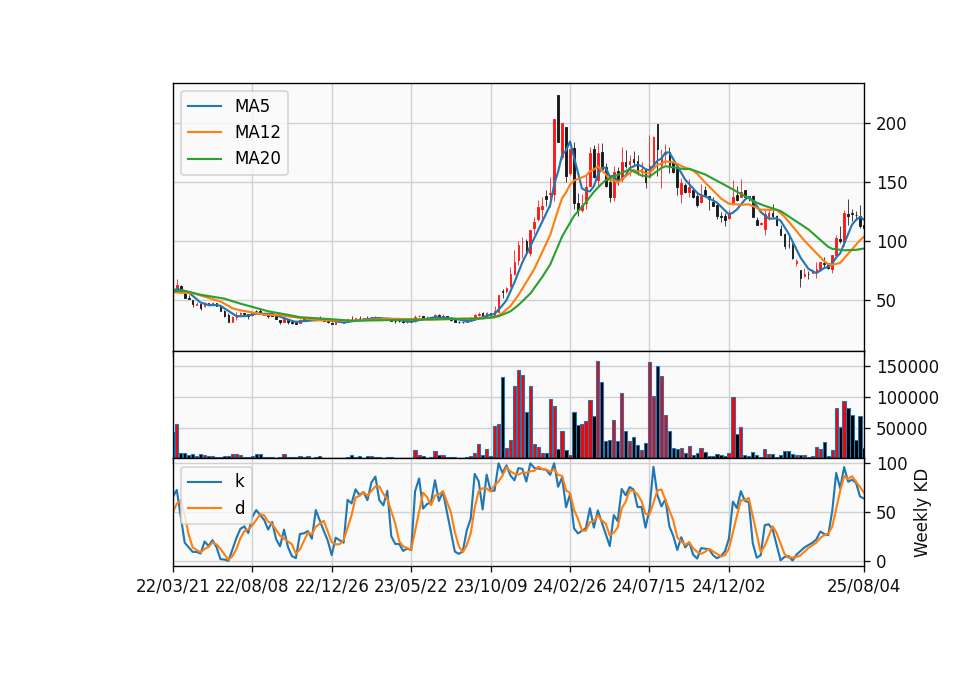Click the 22/03/21 date label
Image resolution: width=960 pixels, height=690 pixels.
pyautogui.click(x=173, y=587)
